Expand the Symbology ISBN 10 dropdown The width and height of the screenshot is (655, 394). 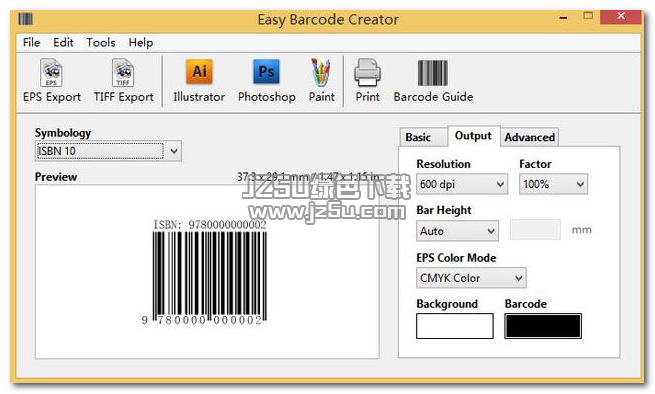coord(108,151)
